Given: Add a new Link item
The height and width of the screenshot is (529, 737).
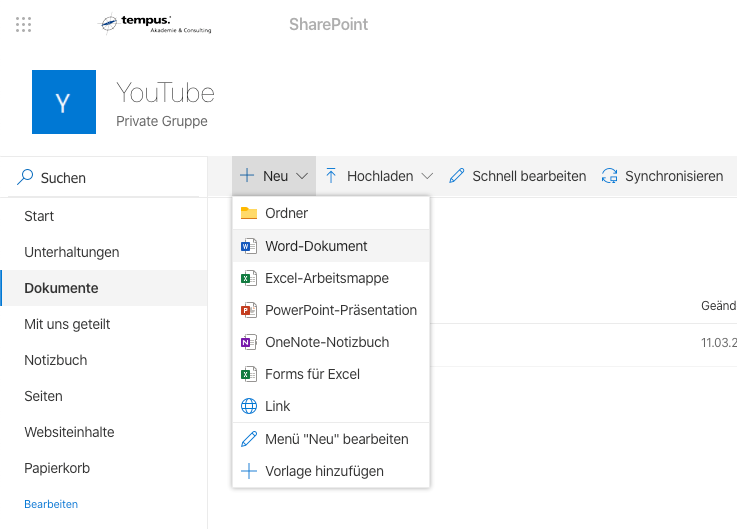Looking at the screenshot, I should point(331,406).
